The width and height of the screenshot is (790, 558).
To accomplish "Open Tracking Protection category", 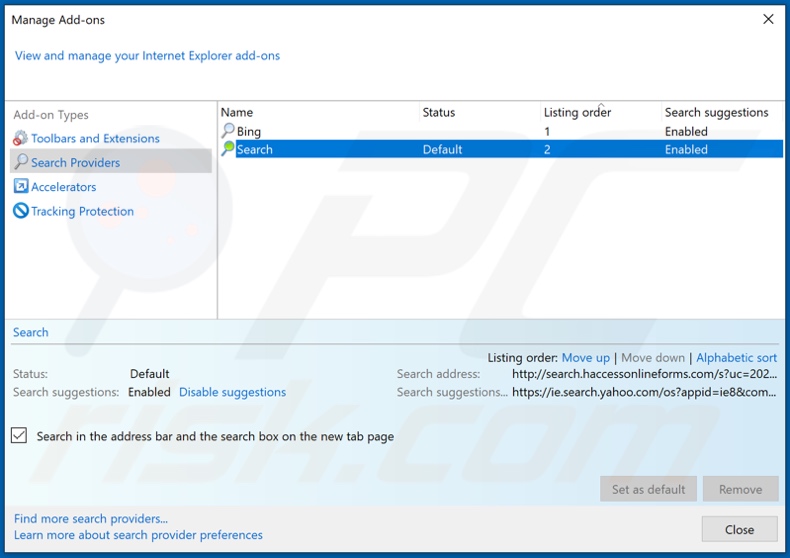I will [83, 212].
